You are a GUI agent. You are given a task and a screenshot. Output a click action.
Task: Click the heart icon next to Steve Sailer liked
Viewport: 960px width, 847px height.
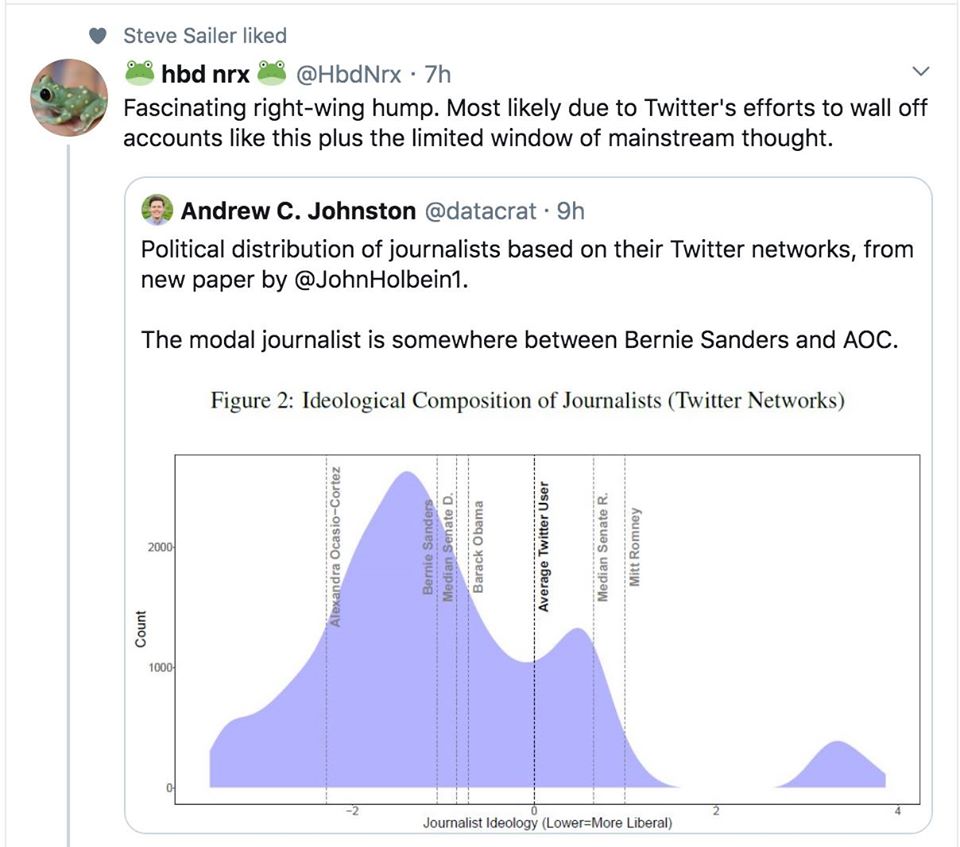coord(96,34)
